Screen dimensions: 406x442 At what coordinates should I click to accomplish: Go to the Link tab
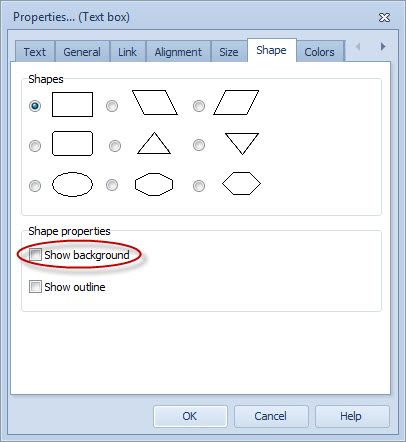(x=128, y=52)
